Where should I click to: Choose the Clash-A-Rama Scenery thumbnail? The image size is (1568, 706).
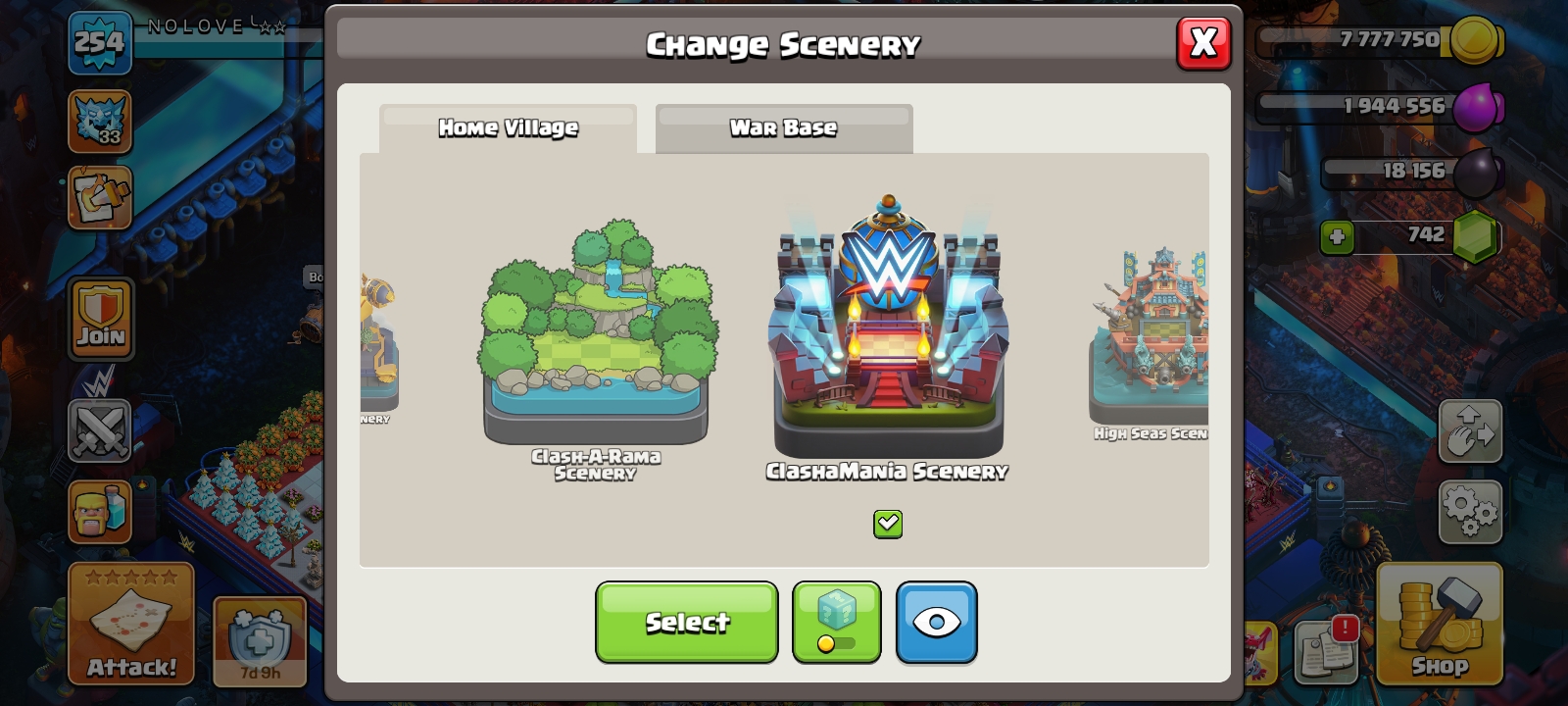pyautogui.click(x=596, y=348)
